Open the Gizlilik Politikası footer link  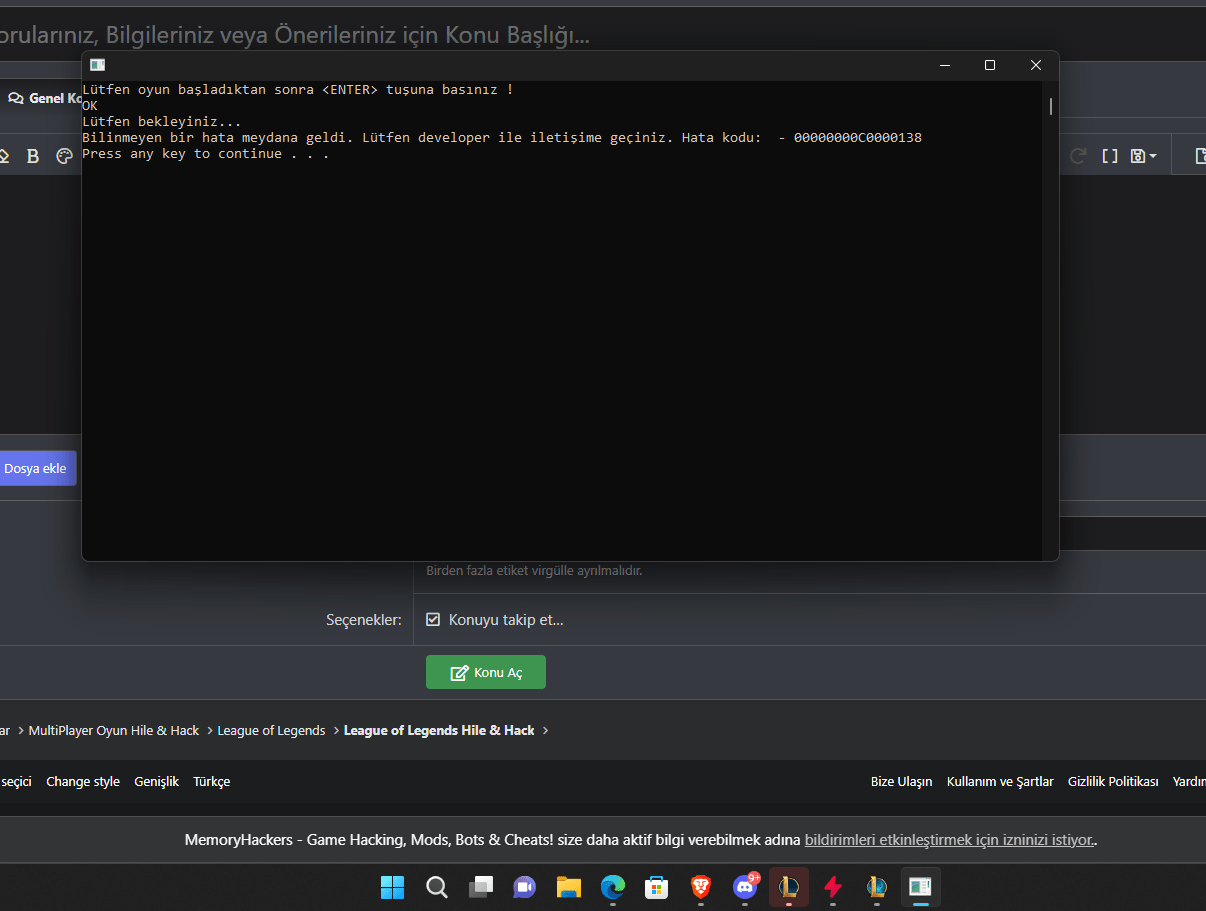click(1113, 782)
